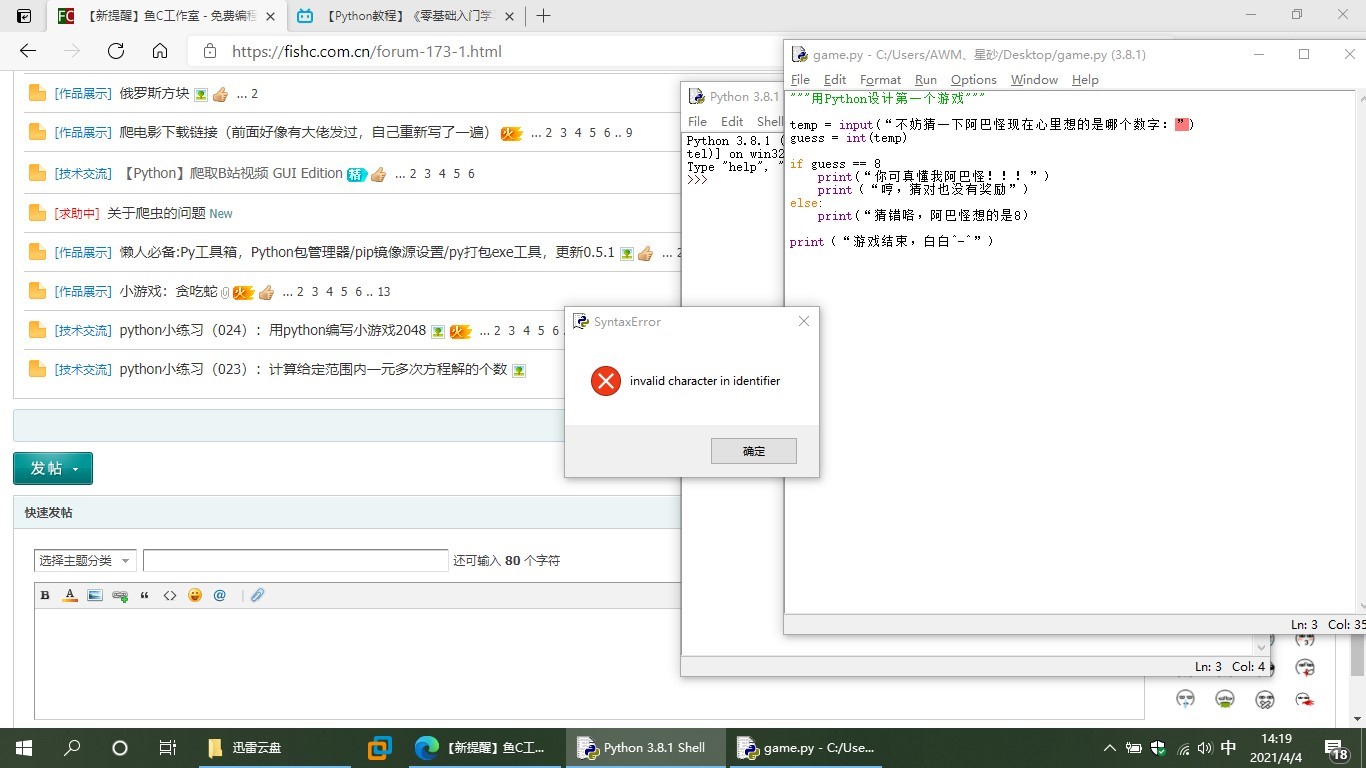Switch to Python 3.8.1 Shell on taskbar

pyautogui.click(x=644, y=747)
